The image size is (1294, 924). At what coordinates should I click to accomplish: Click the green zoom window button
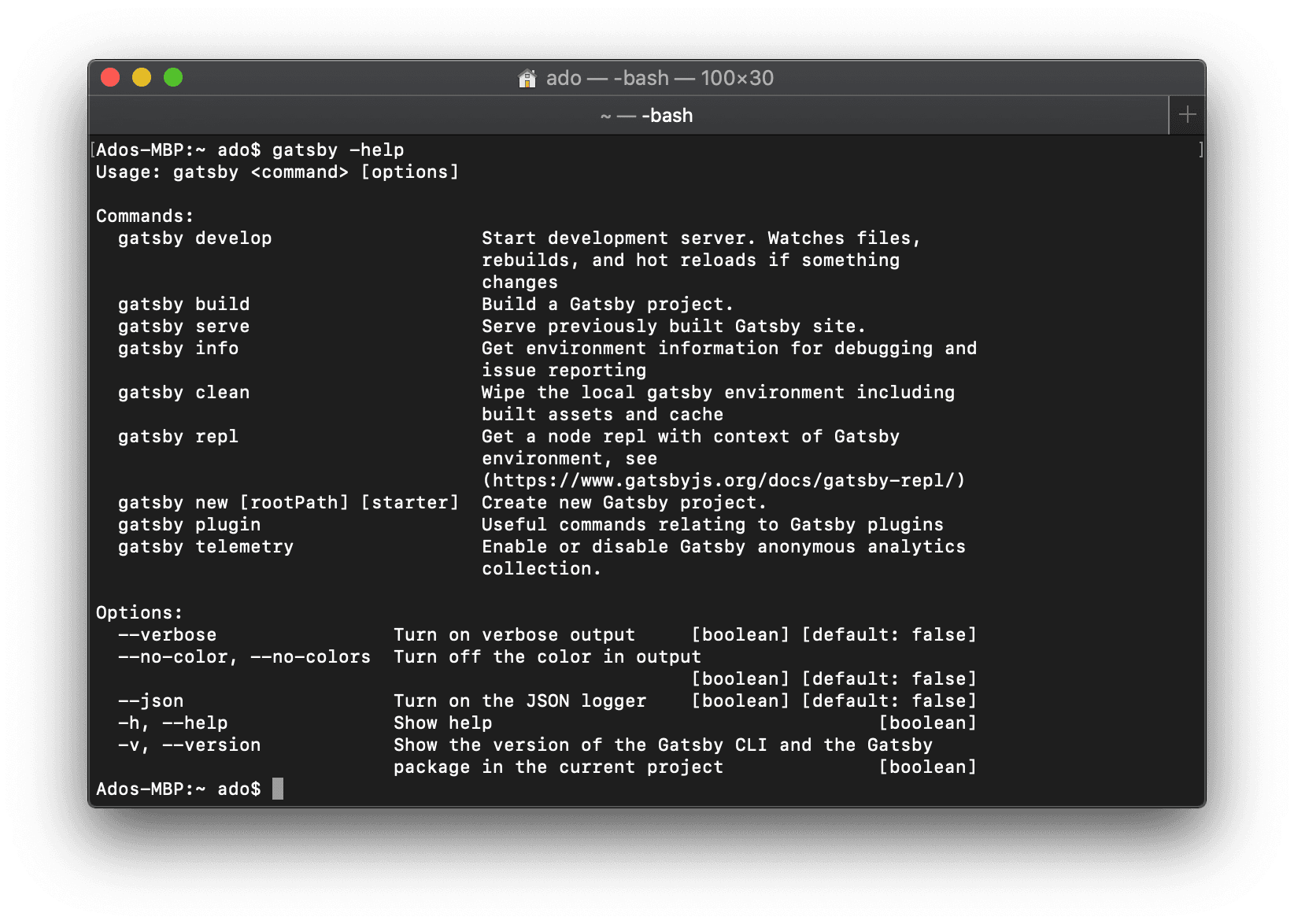(x=173, y=77)
